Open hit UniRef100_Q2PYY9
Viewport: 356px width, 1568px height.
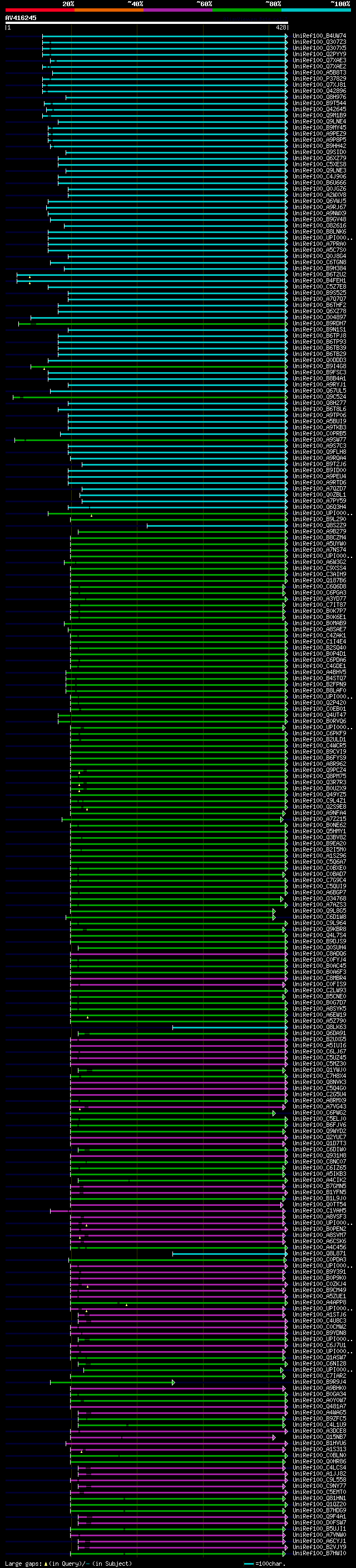[319, 54]
